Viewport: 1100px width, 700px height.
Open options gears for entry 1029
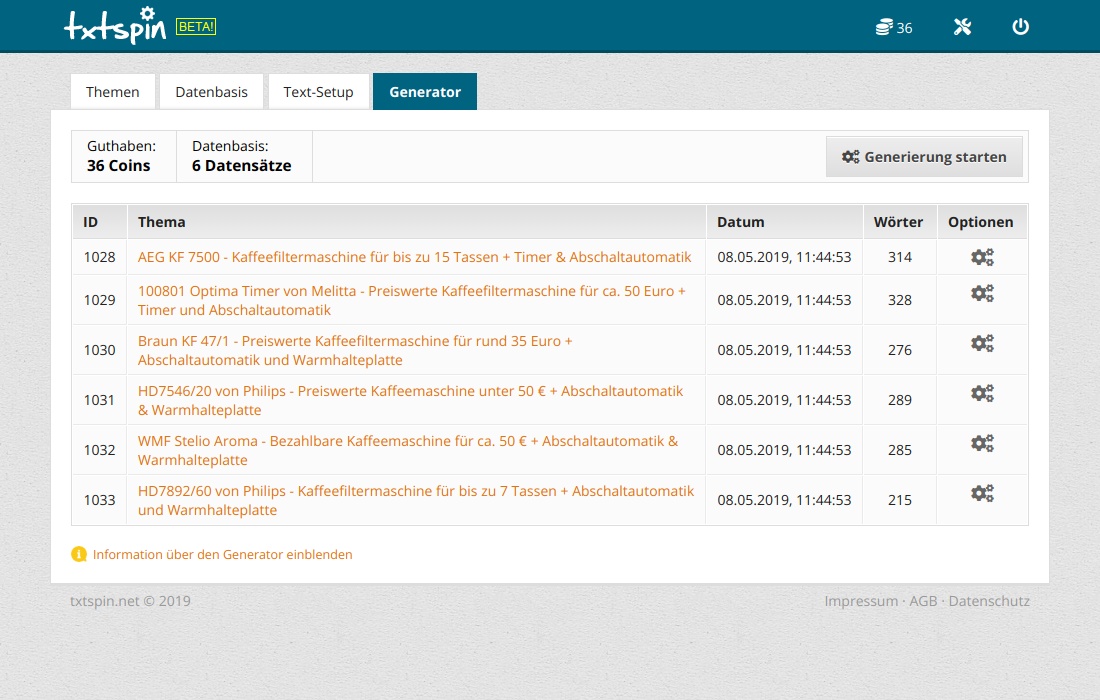click(x=982, y=293)
